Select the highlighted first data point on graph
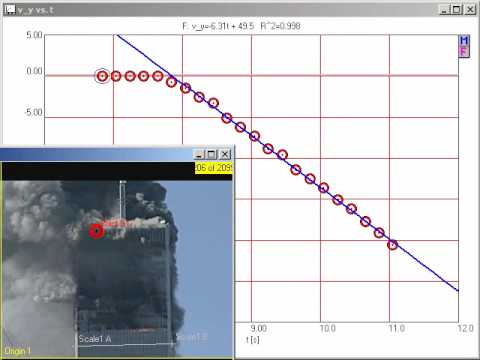This screenshot has width=480, height=360. [102, 76]
